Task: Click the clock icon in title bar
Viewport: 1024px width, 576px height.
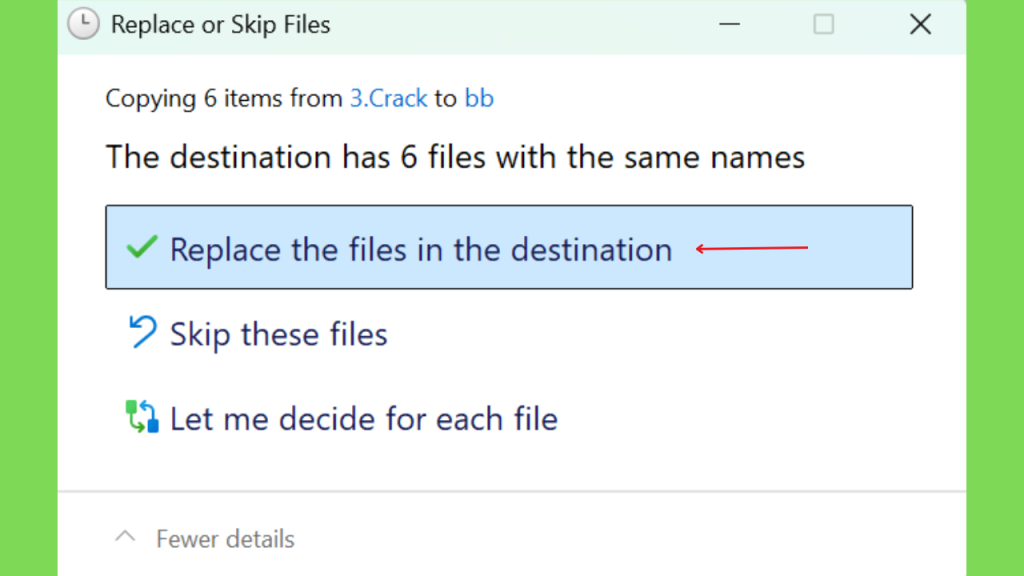Action: tap(84, 24)
